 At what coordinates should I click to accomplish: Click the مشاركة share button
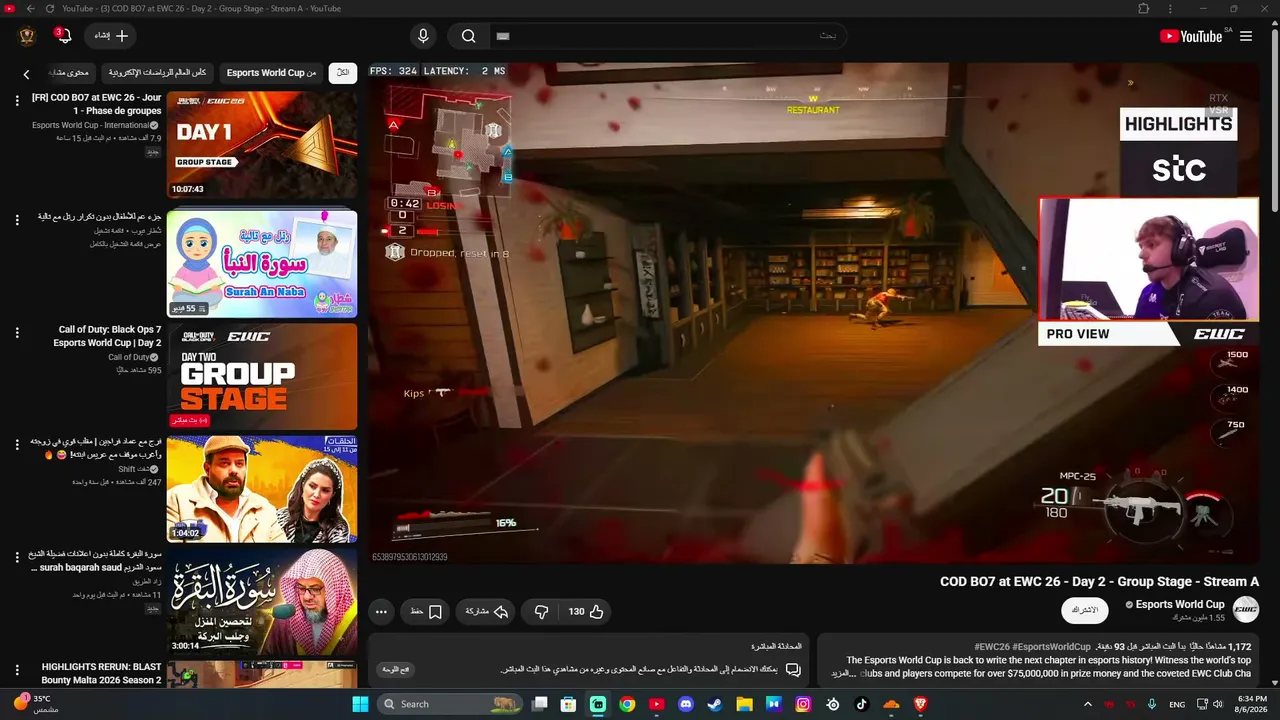click(x=488, y=611)
